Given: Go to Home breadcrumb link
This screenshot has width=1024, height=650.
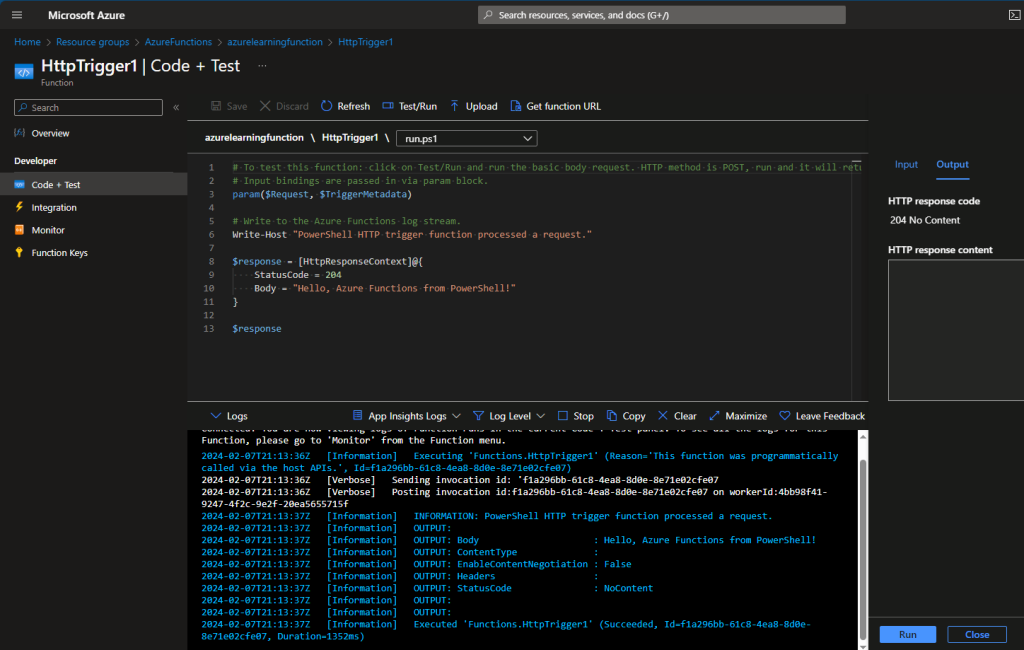Looking at the screenshot, I should coord(27,42).
